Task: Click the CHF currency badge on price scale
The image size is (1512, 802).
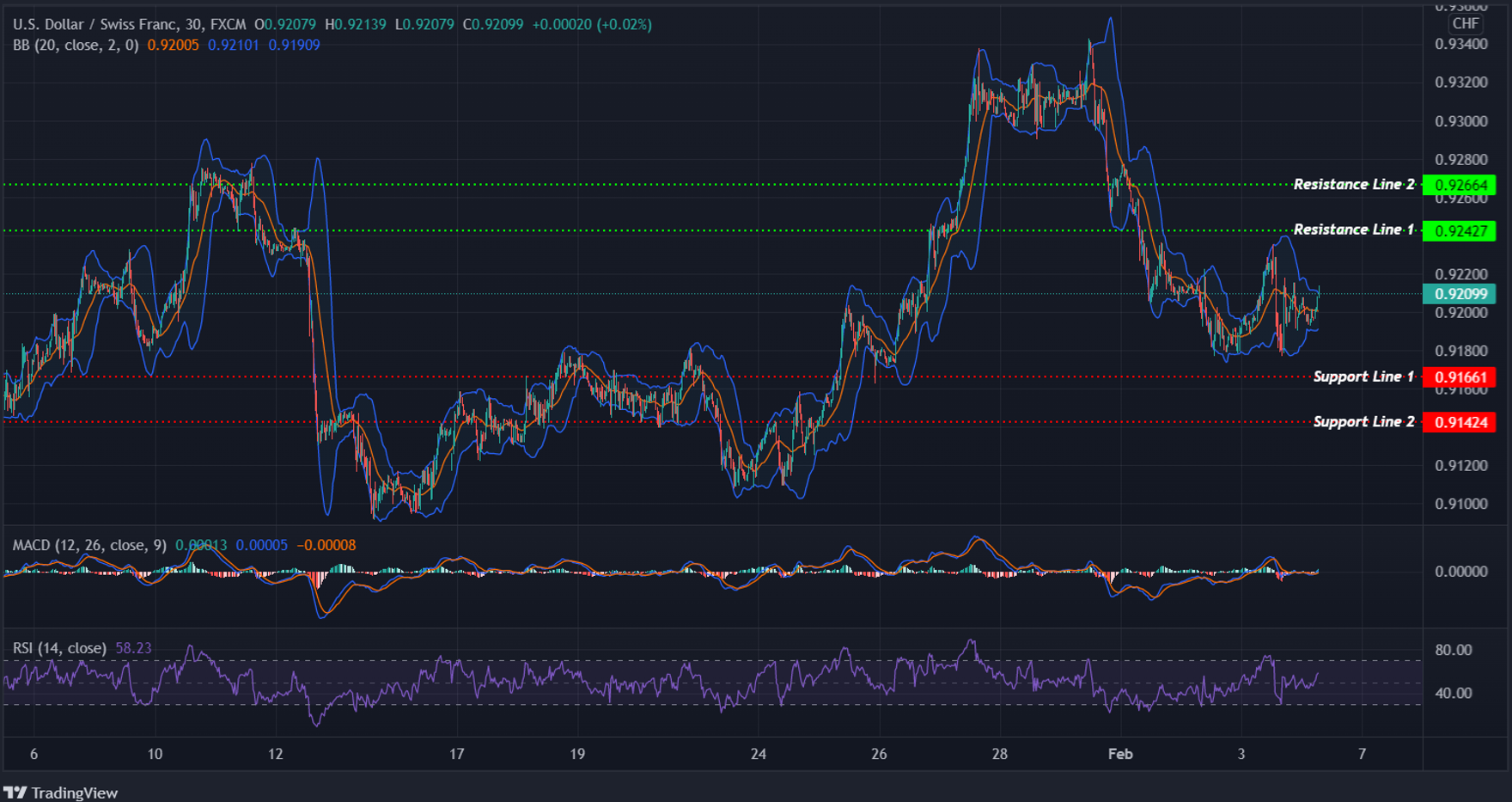Action: [1466, 24]
